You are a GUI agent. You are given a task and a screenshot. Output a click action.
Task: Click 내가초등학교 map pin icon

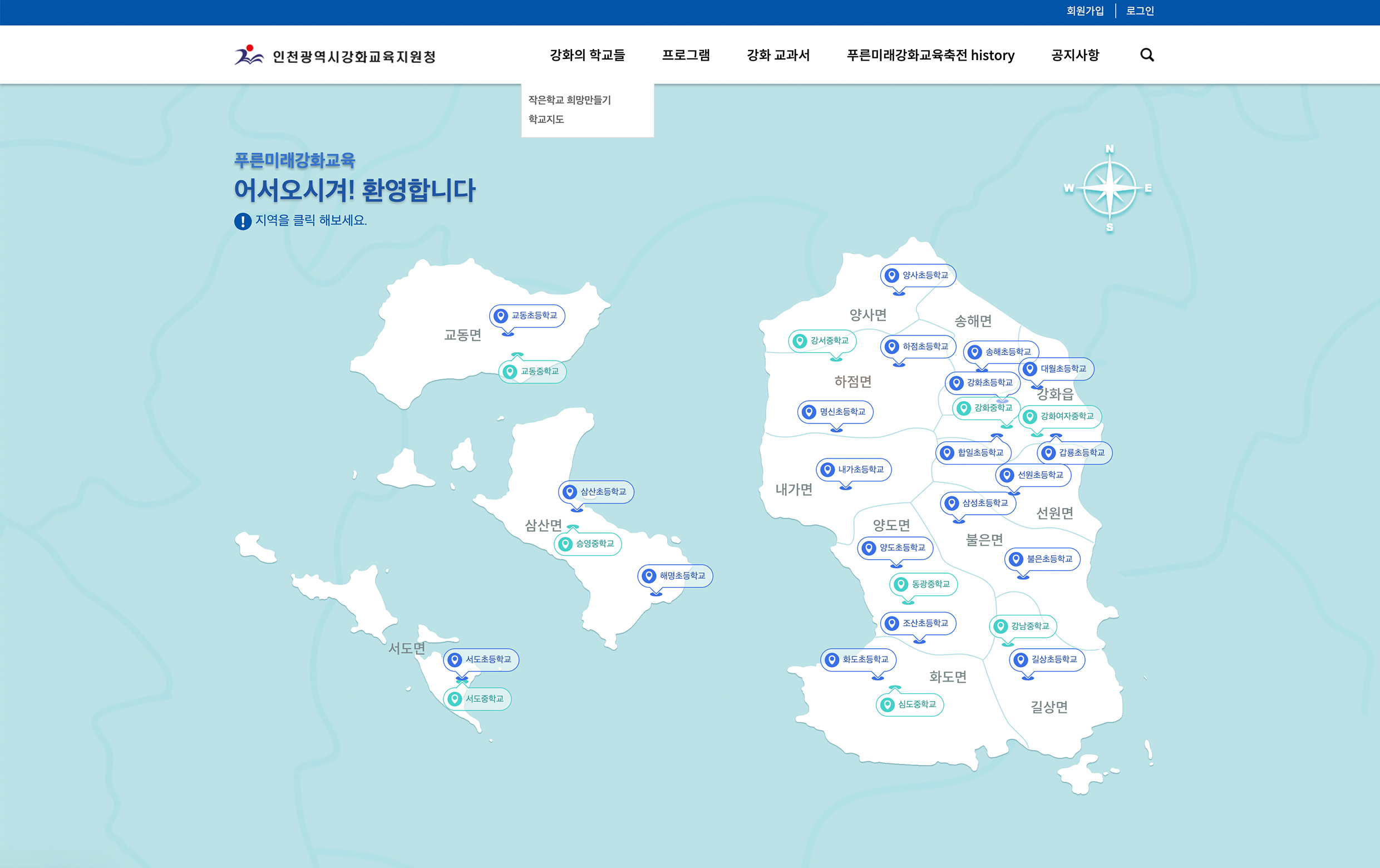pos(827,470)
